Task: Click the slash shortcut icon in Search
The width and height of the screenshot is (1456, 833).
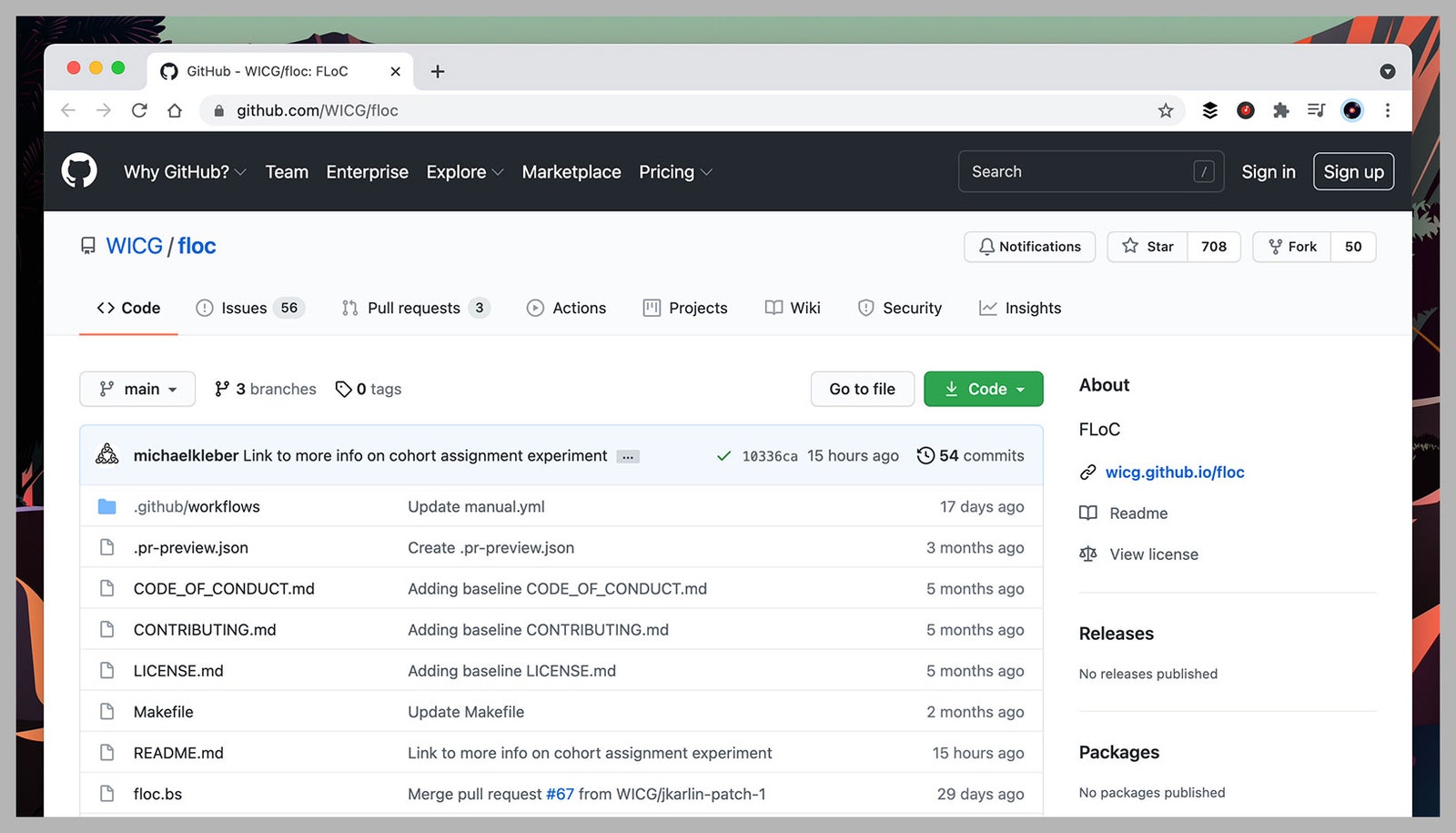Action: click(1204, 171)
